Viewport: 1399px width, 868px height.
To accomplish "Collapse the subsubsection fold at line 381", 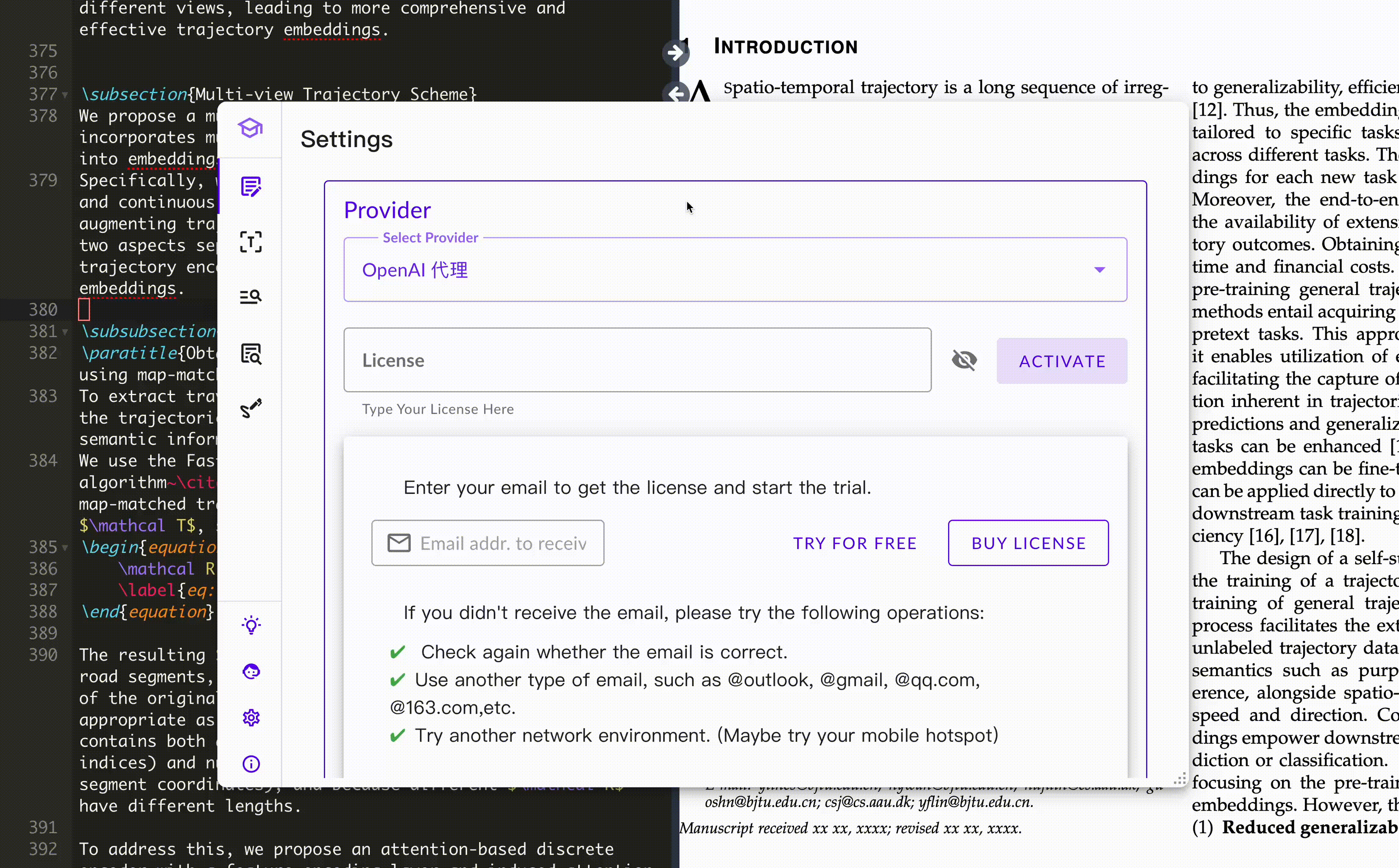I will point(65,332).
